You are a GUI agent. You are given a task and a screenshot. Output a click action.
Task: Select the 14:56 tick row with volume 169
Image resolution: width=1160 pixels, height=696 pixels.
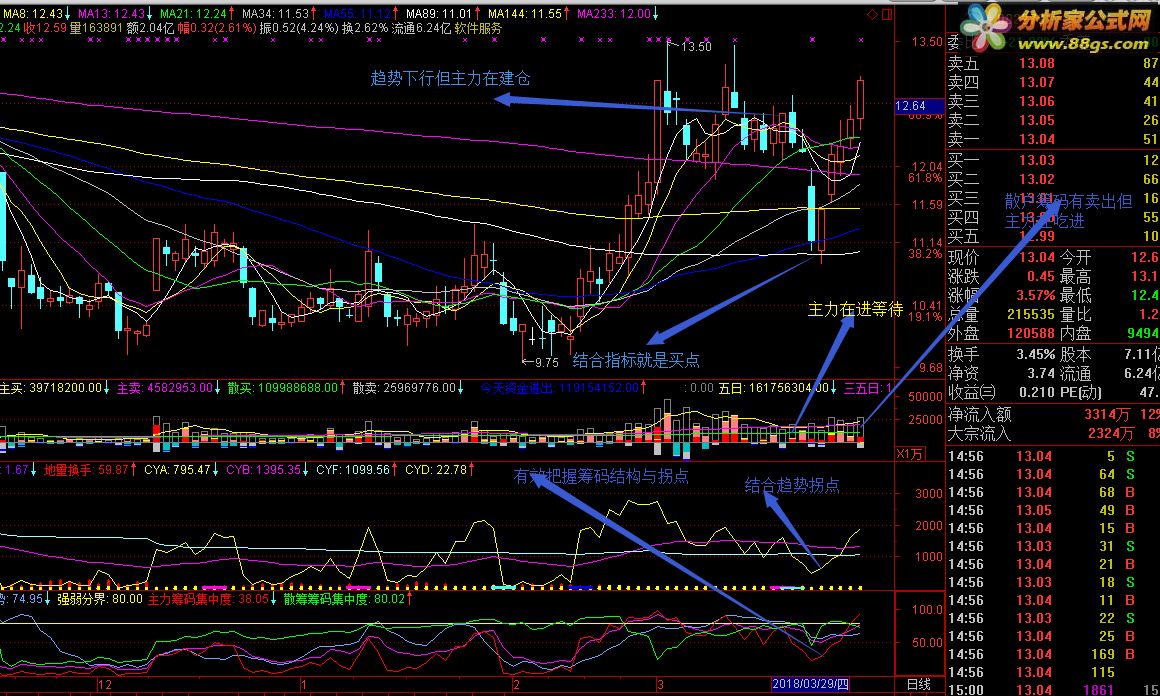click(x=1053, y=654)
